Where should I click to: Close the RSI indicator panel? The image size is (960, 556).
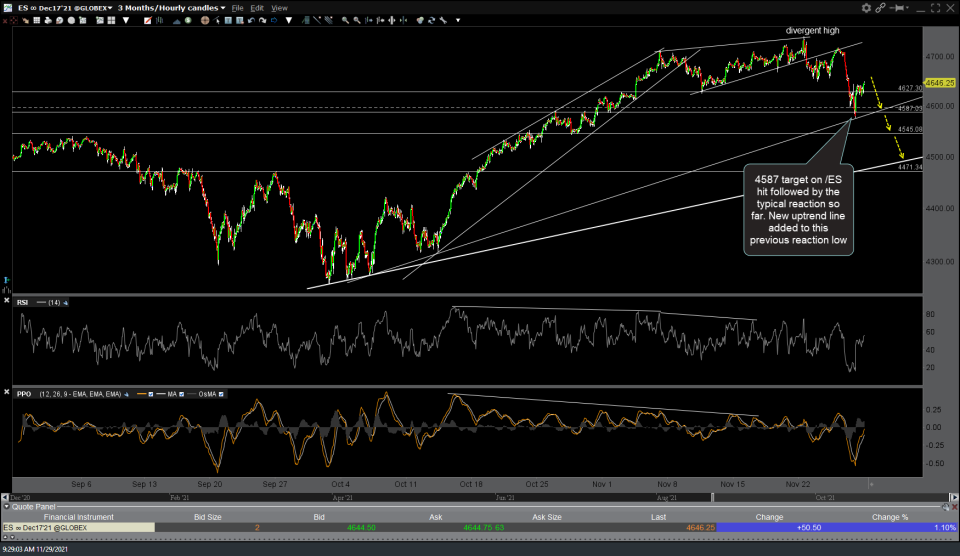[6, 300]
